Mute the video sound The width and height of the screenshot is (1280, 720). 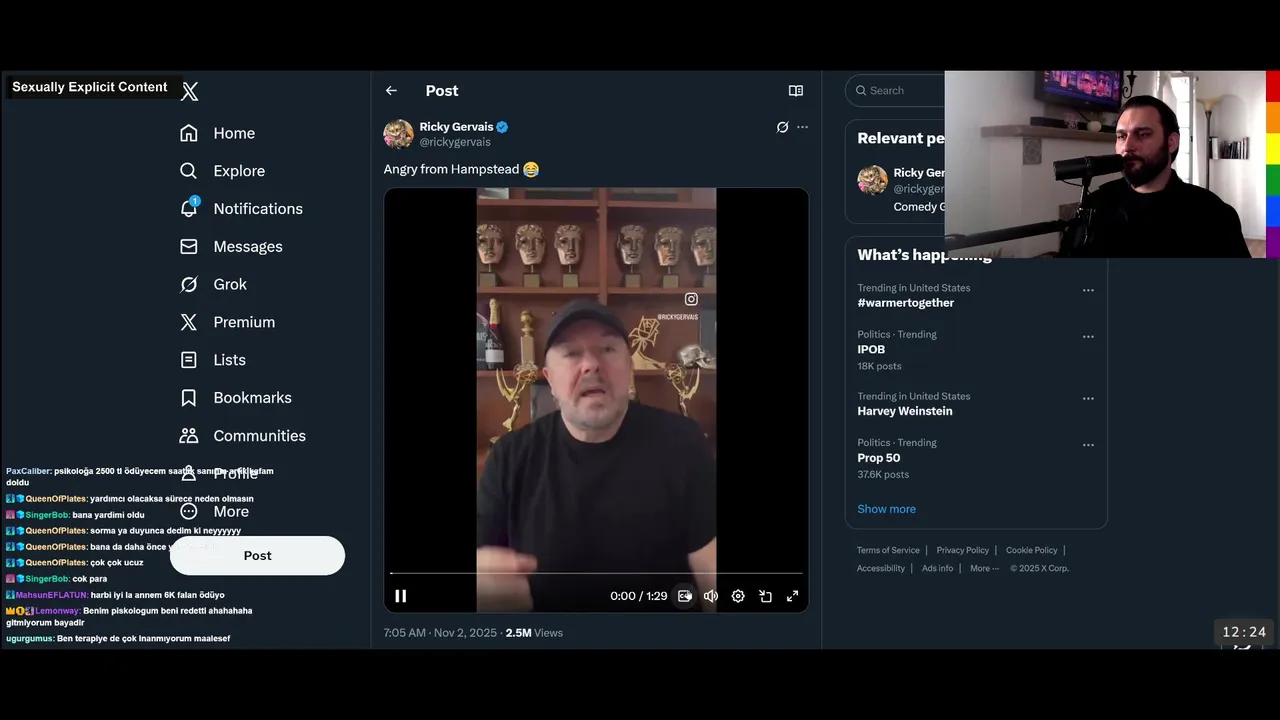711,596
